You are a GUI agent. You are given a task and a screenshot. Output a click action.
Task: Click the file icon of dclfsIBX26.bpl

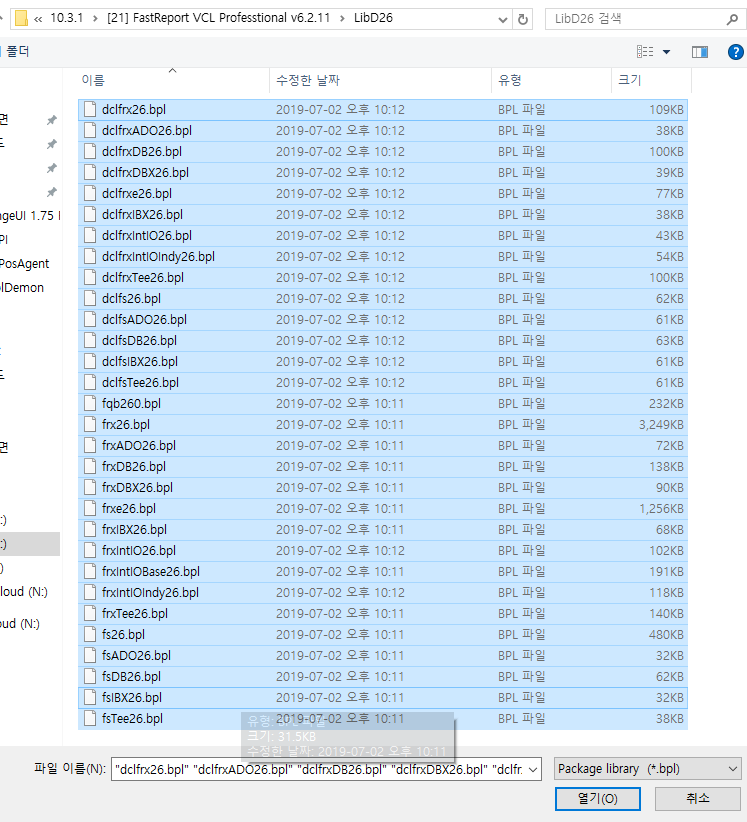point(90,361)
